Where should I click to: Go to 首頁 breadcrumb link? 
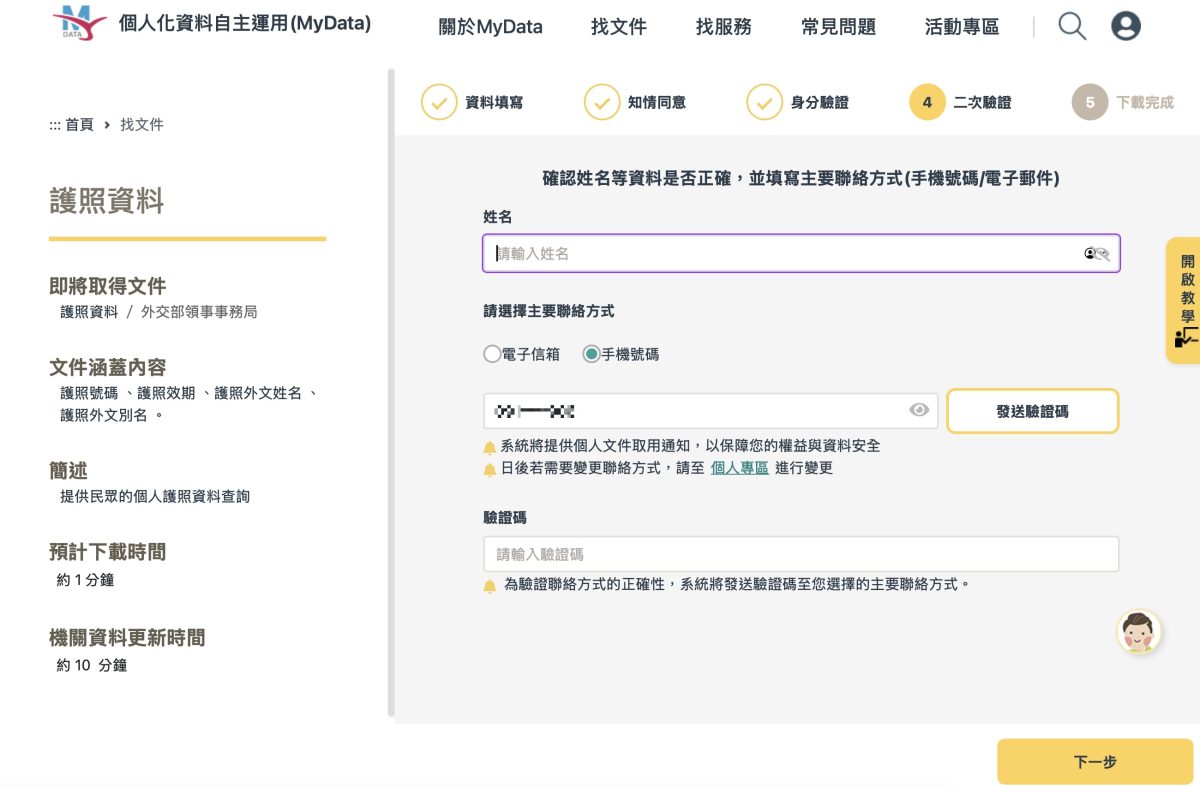click(79, 125)
